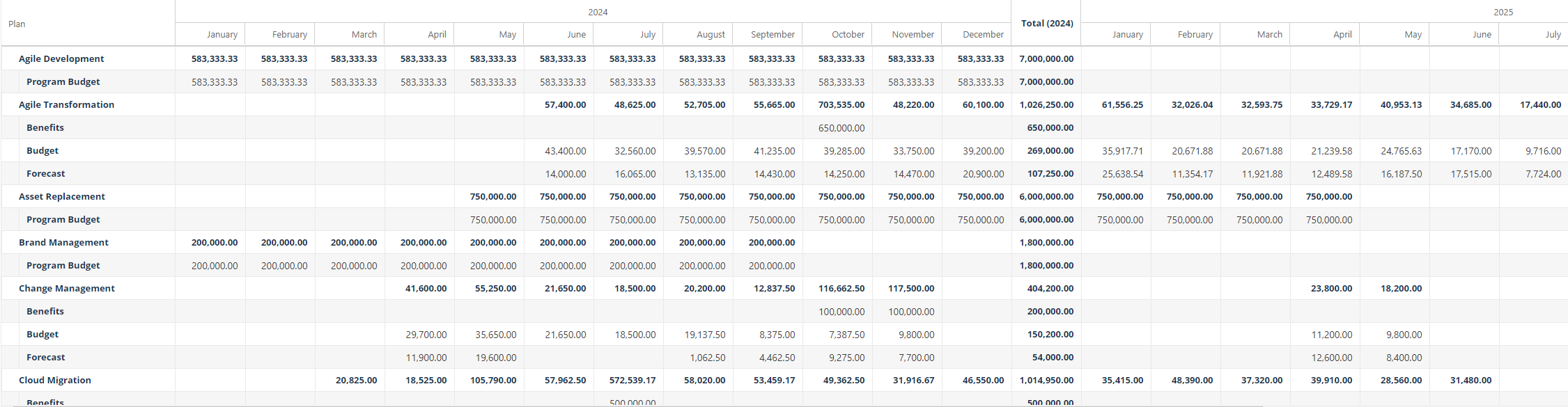
Task: Select the Brand Management plan row
Action: point(63,242)
